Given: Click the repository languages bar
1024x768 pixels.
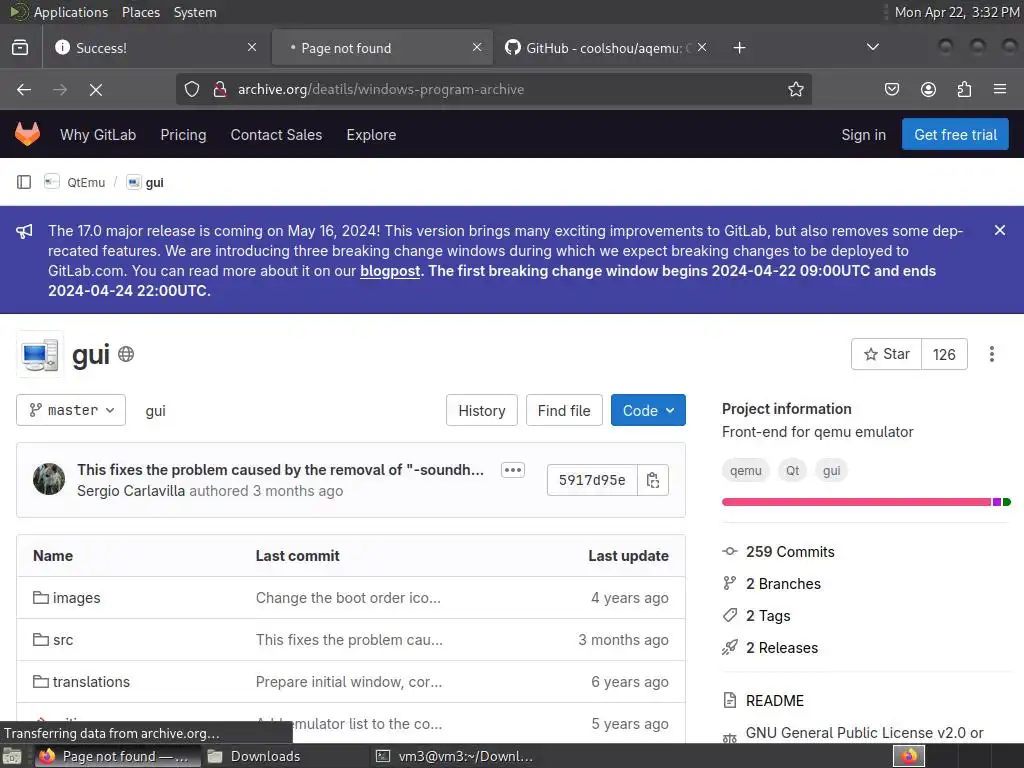Looking at the screenshot, I should 866,502.
